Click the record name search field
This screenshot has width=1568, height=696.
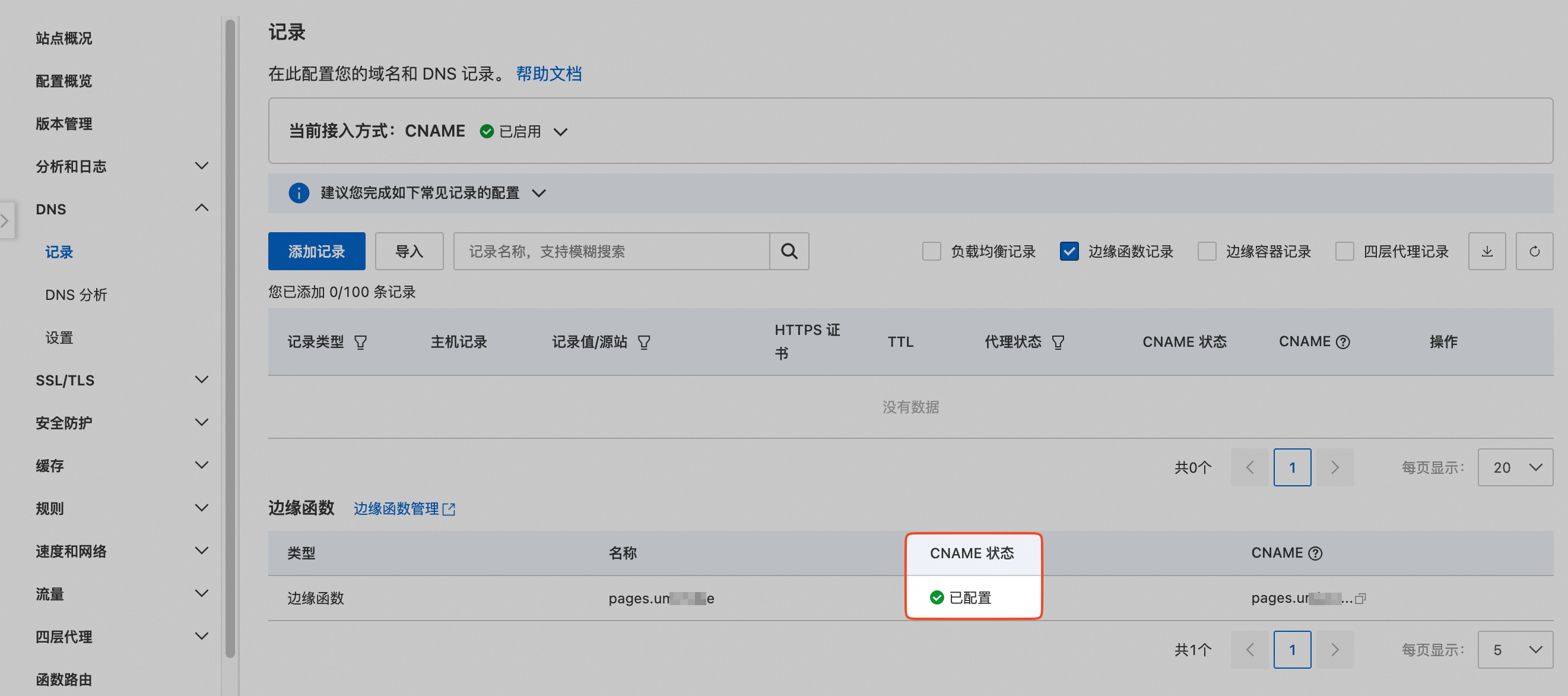pyautogui.click(x=611, y=251)
